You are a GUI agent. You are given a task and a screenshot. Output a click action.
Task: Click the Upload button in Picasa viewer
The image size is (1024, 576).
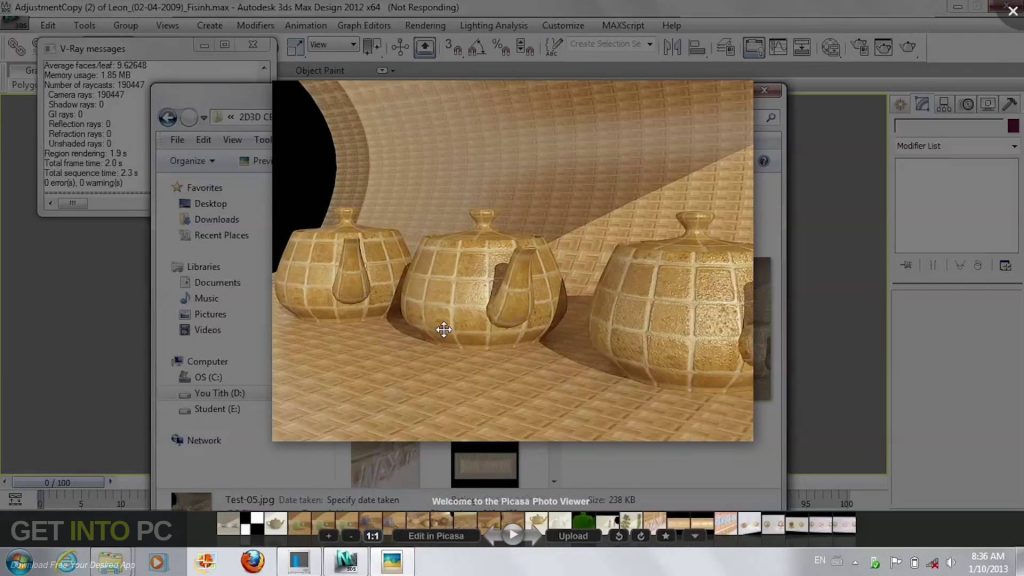click(573, 536)
